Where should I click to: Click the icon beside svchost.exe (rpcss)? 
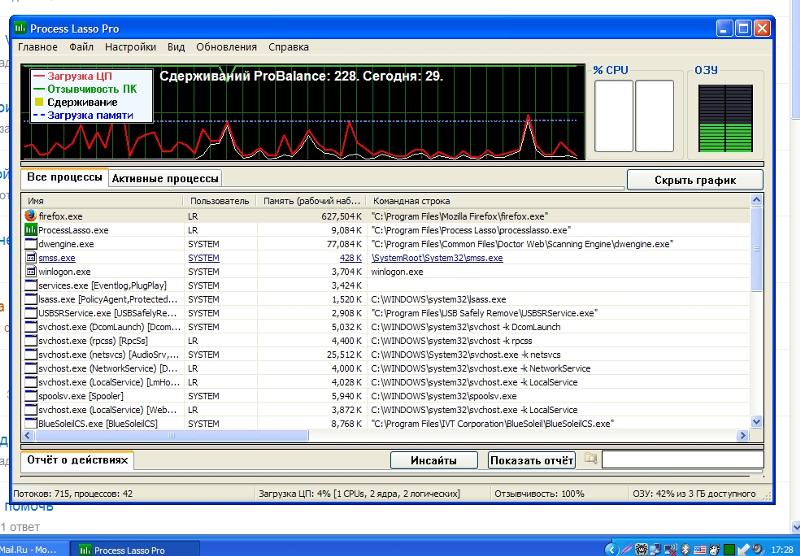(x=31, y=340)
